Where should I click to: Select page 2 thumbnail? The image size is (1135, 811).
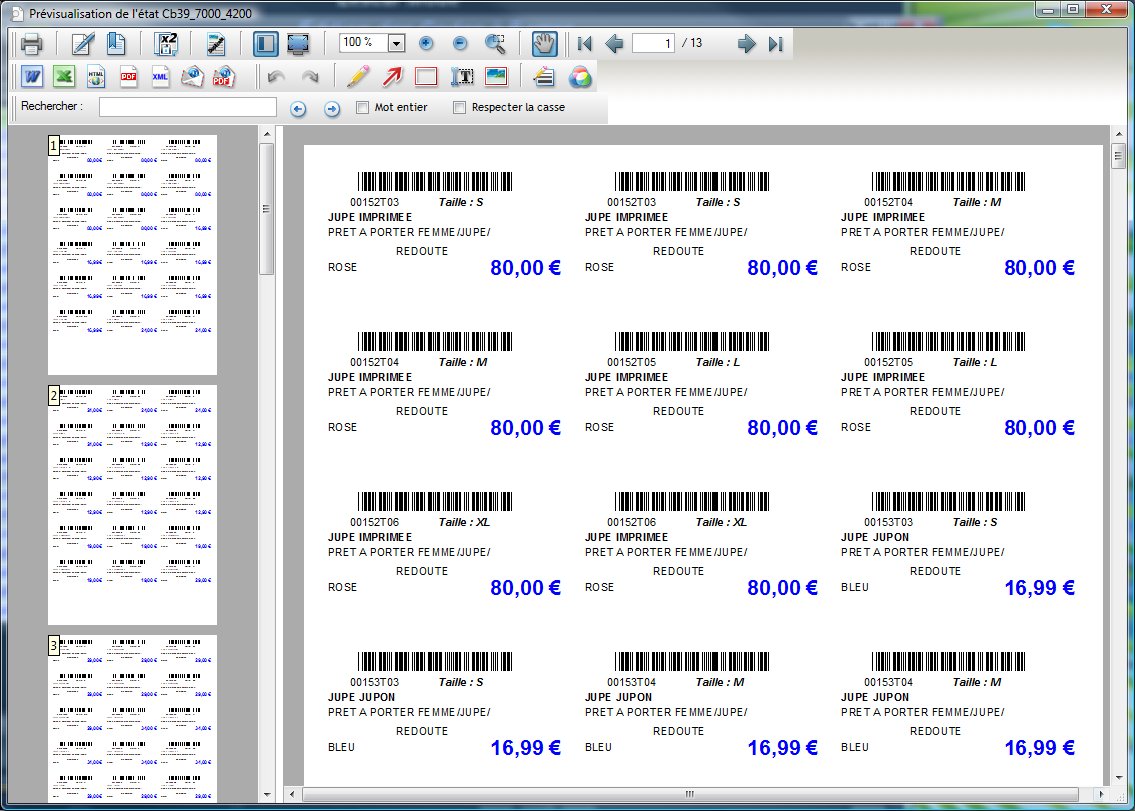[x=132, y=505]
